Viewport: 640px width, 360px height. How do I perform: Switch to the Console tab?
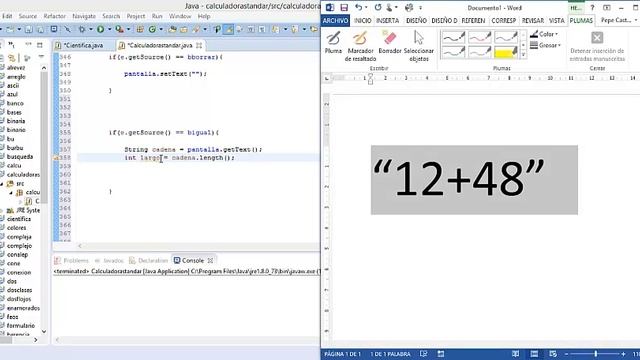point(193,260)
